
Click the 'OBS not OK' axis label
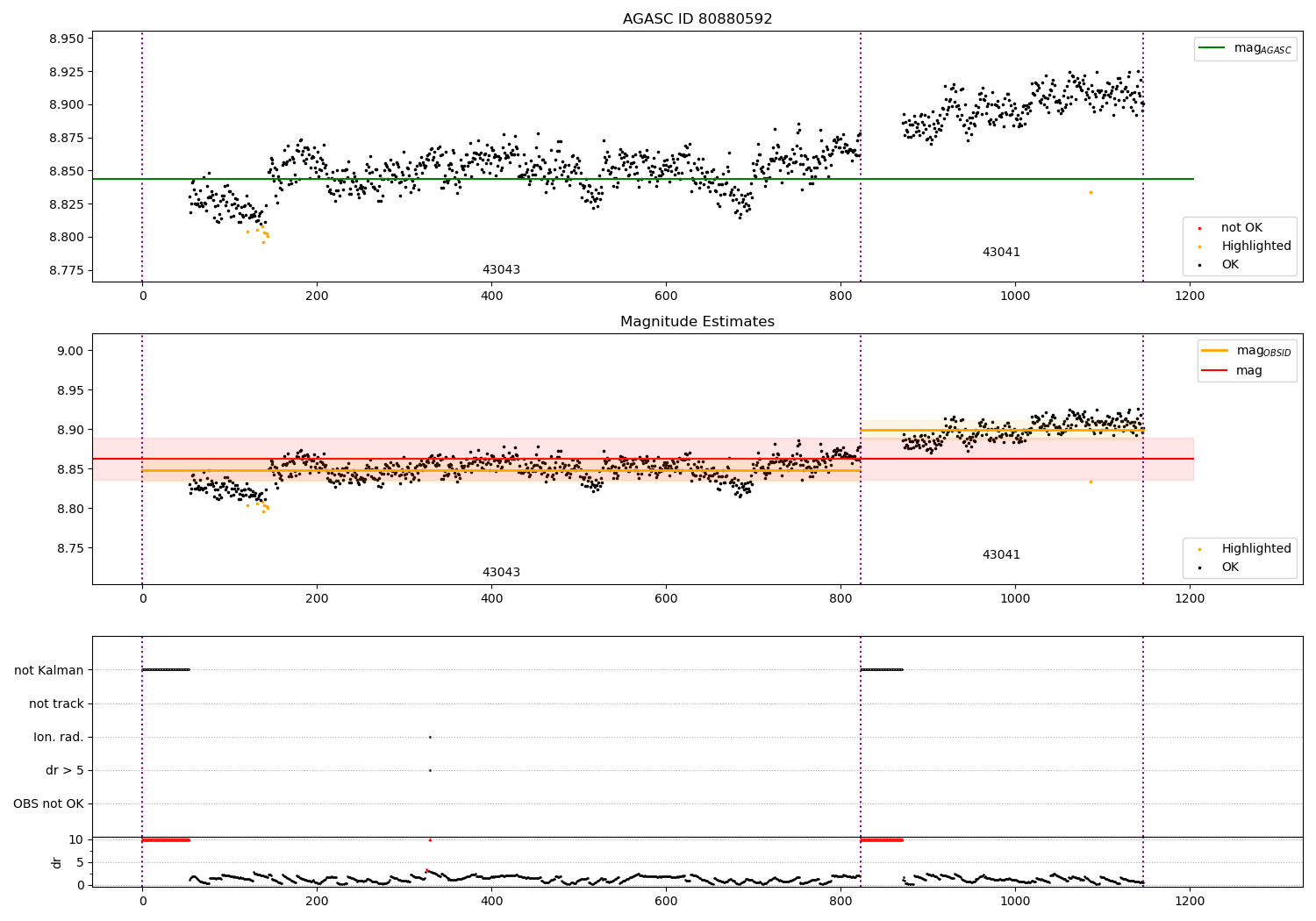point(49,804)
